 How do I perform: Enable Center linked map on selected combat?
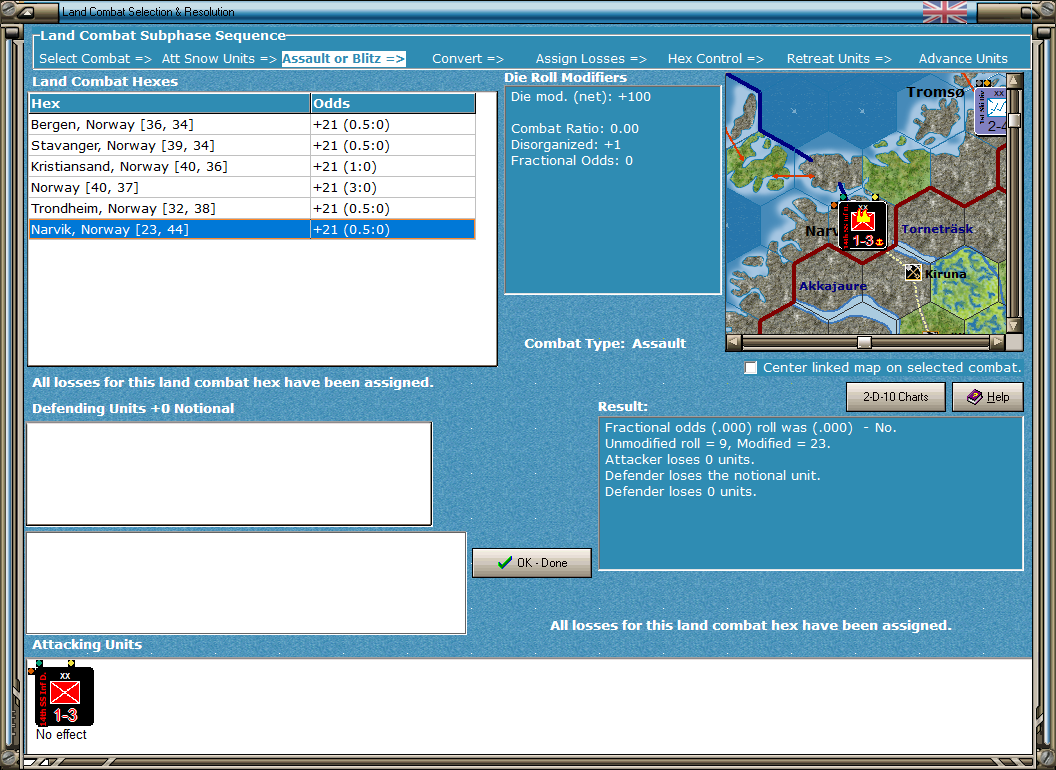pos(750,368)
